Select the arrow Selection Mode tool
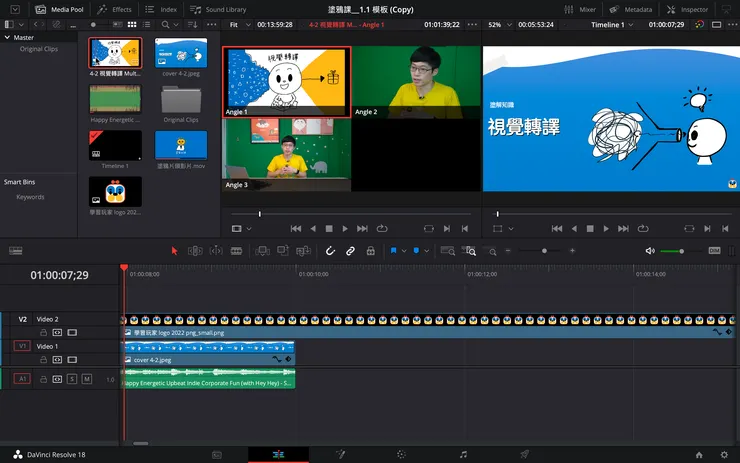Image resolution: width=740 pixels, height=463 pixels. (174, 251)
